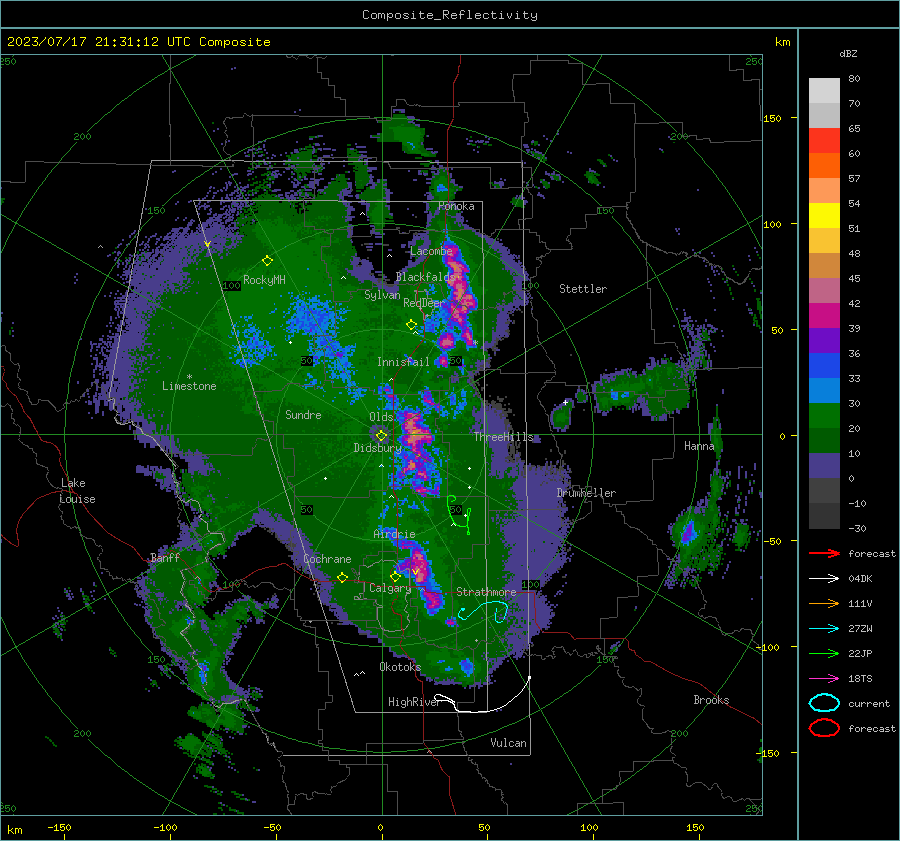Select the 65 dBZ red color swatch
This screenshot has height=841, width=900.
824,141
